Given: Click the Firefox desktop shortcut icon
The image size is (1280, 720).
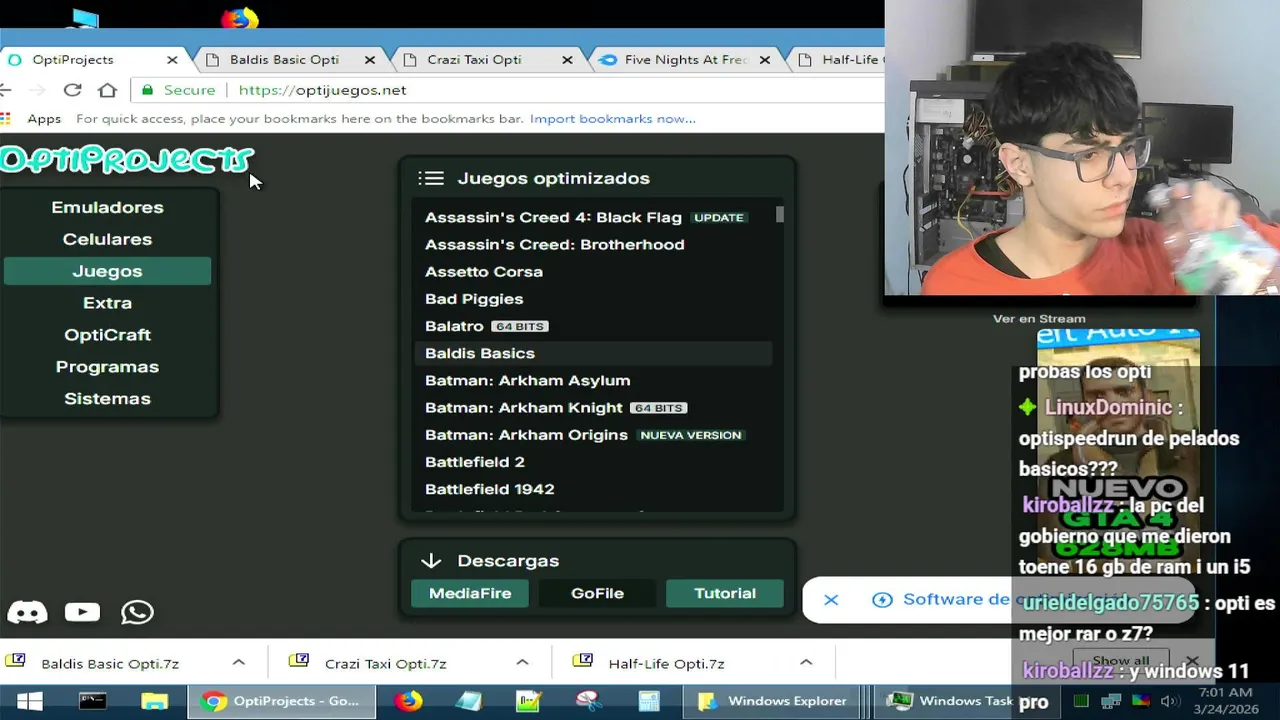Looking at the screenshot, I should (239, 17).
